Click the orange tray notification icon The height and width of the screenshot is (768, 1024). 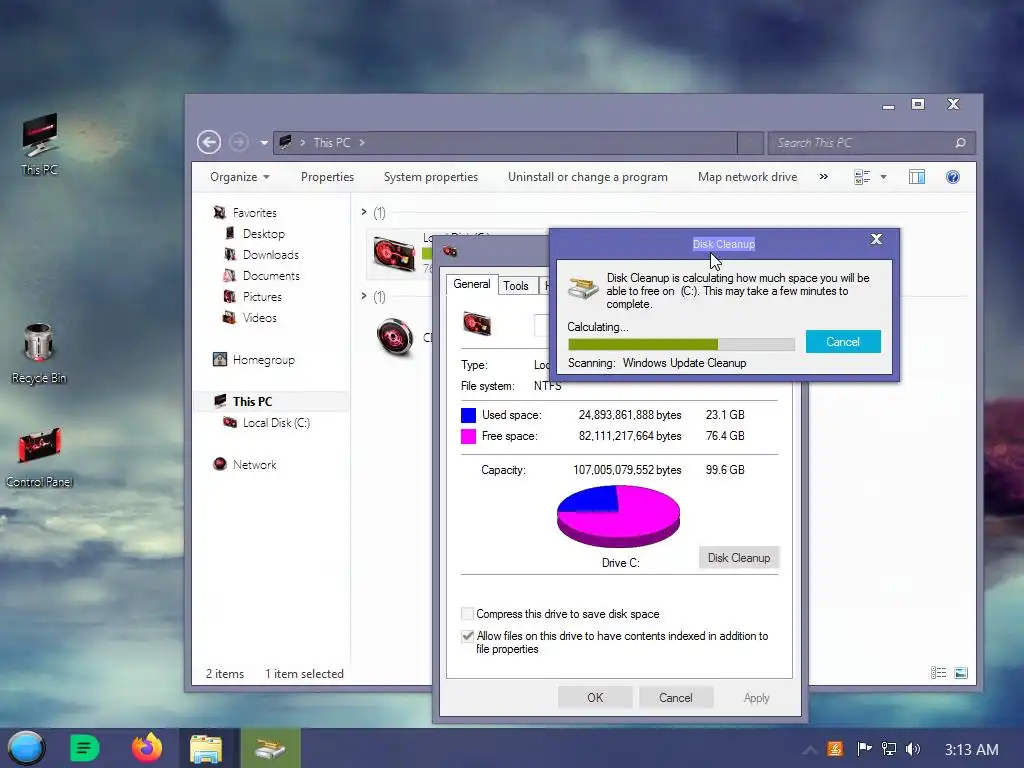pyautogui.click(x=835, y=749)
